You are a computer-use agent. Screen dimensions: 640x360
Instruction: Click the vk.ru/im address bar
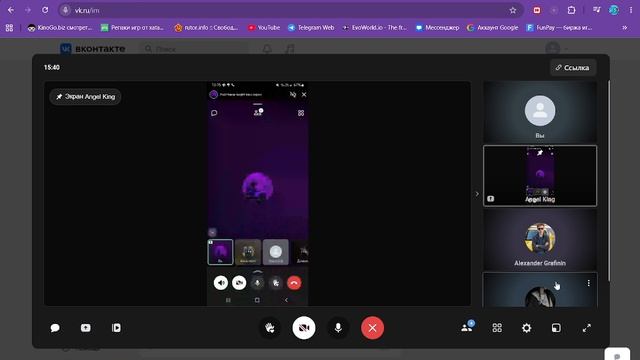[290, 10]
